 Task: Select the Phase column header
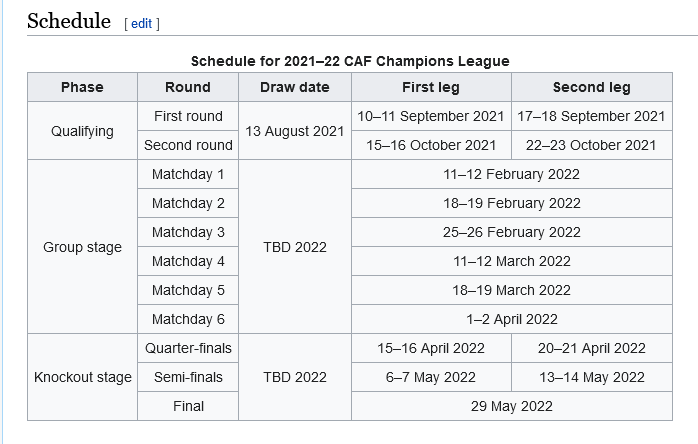(x=82, y=87)
